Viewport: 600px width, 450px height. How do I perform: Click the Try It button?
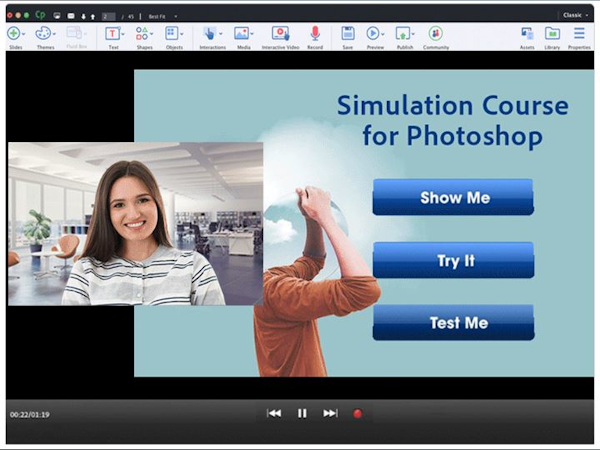(453, 260)
